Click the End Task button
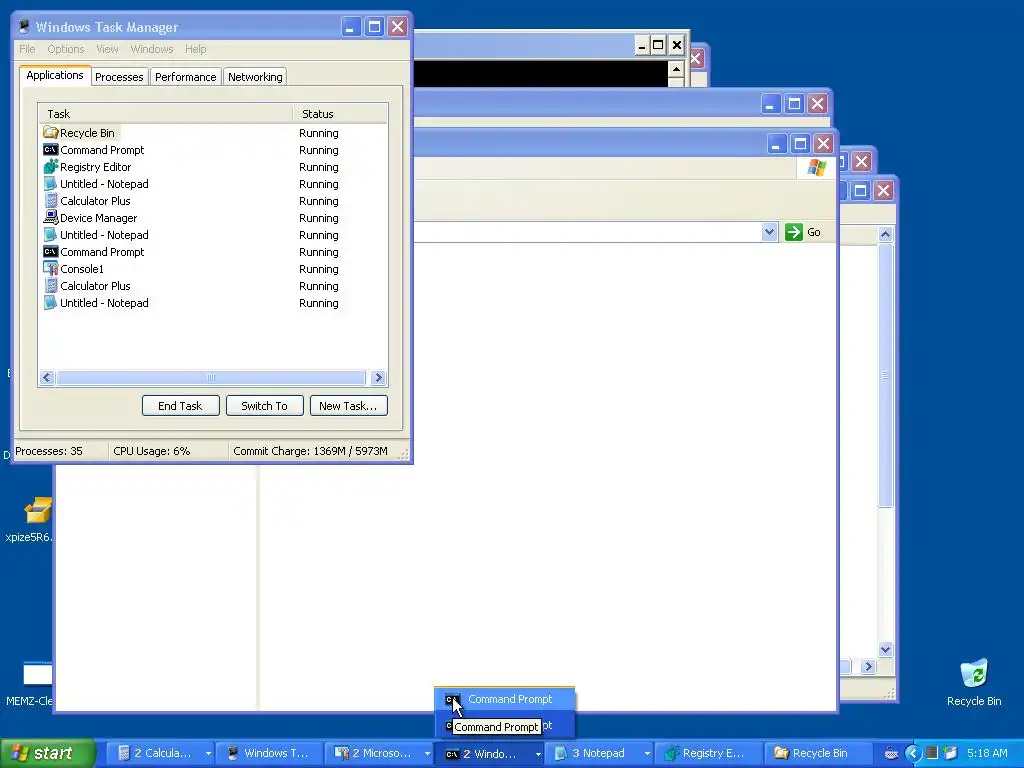 pyautogui.click(x=180, y=406)
